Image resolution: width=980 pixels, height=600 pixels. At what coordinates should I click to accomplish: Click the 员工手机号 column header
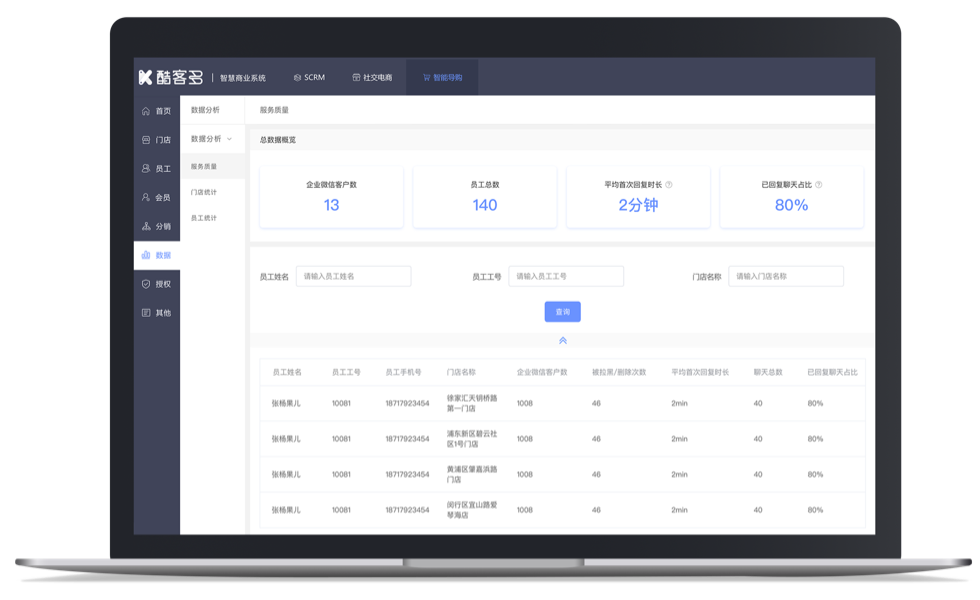click(403, 372)
